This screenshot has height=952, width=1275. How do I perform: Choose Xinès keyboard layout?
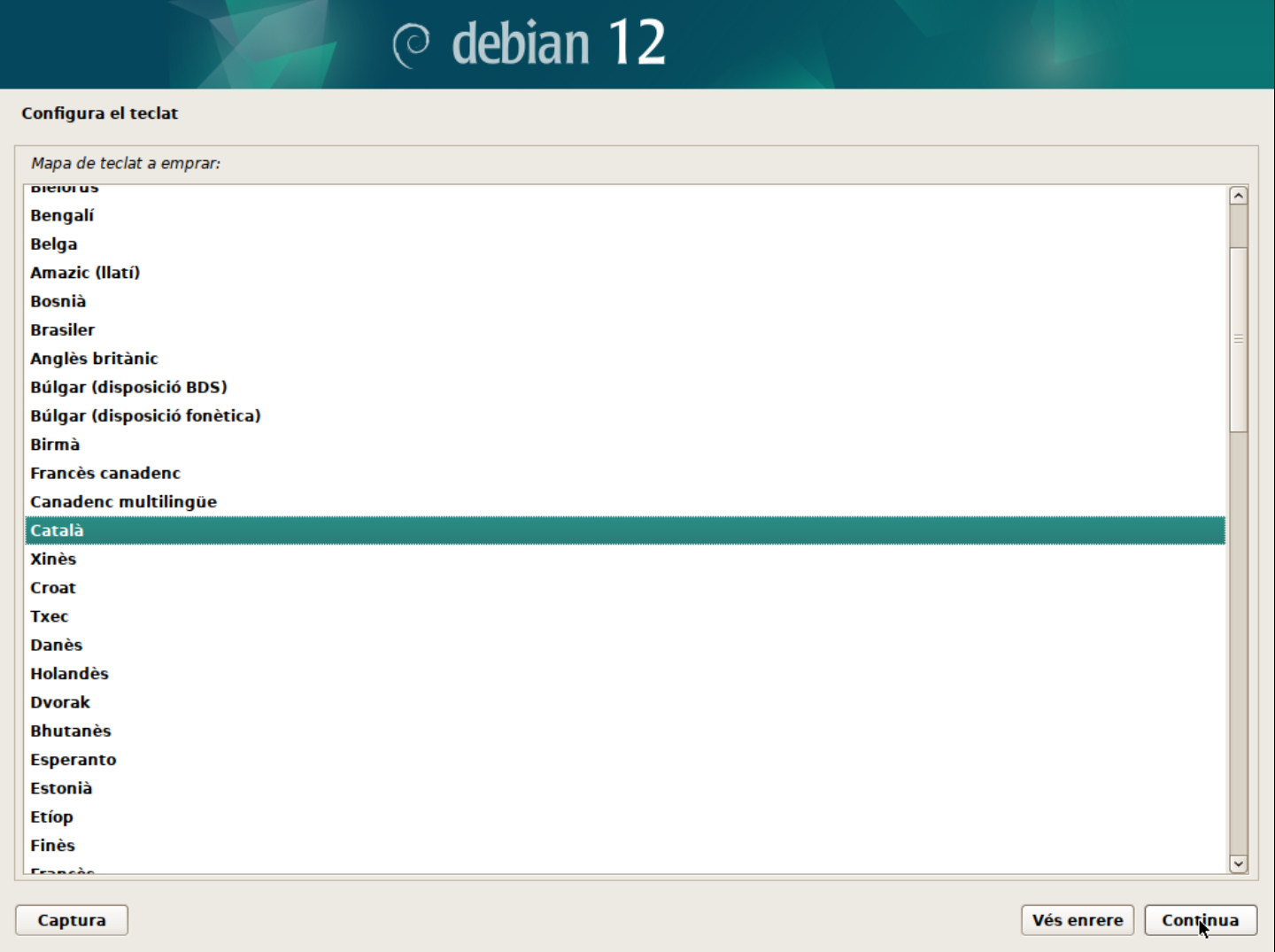[625, 559]
